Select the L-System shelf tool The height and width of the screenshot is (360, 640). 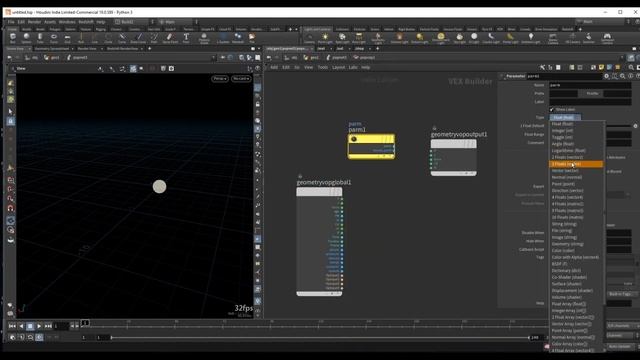(x=223, y=38)
